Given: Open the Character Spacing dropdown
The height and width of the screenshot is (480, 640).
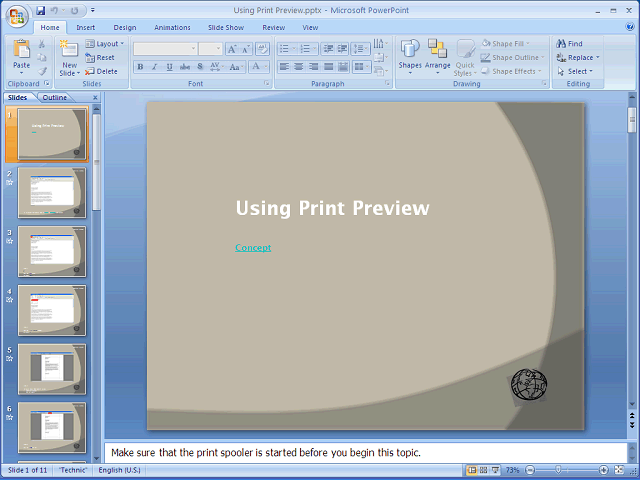Looking at the screenshot, I should (217, 67).
